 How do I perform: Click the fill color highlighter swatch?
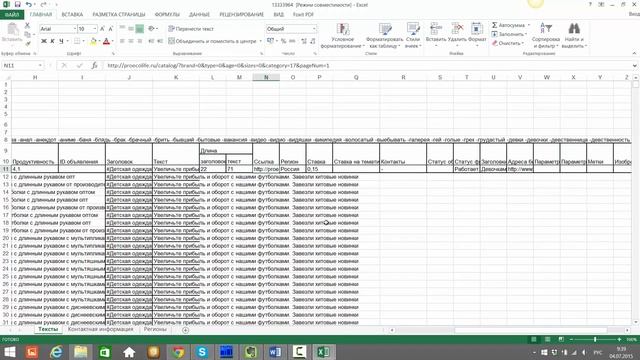coord(93,41)
